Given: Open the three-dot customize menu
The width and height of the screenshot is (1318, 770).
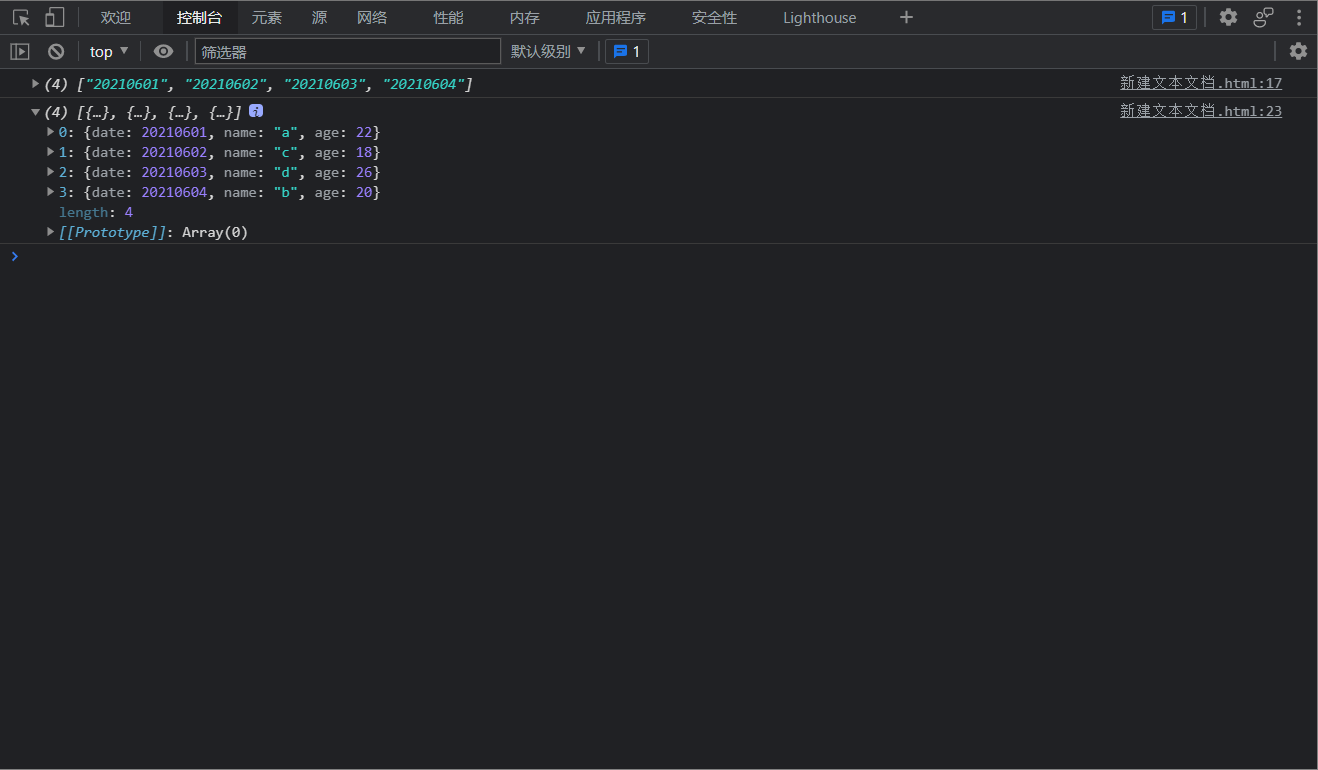Looking at the screenshot, I should (x=1299, y=17).
